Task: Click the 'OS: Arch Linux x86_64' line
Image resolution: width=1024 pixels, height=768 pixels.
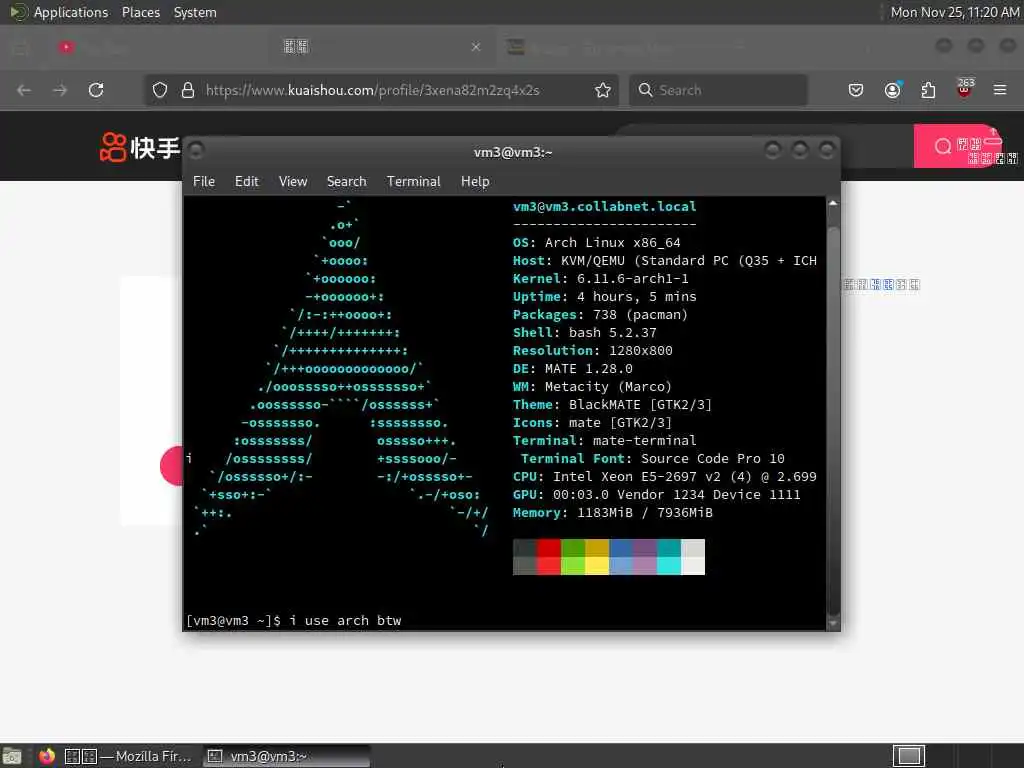Action: click(x=596, y=242)
